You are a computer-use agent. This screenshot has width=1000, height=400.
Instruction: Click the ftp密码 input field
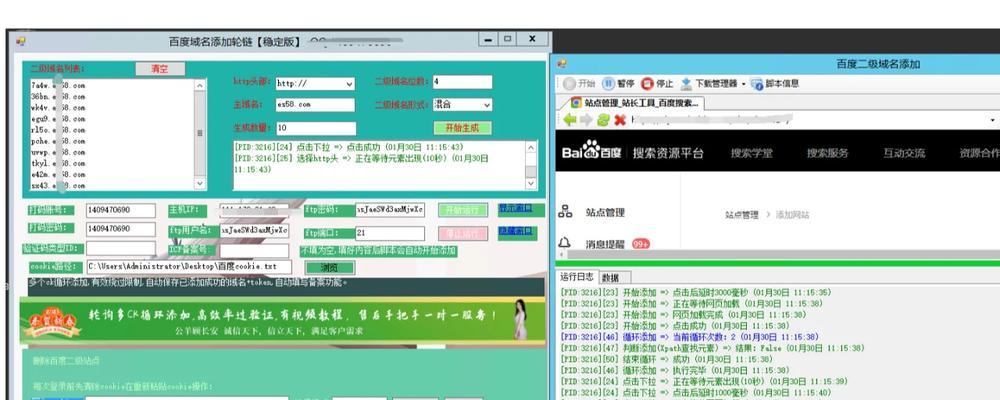[390, 209]
